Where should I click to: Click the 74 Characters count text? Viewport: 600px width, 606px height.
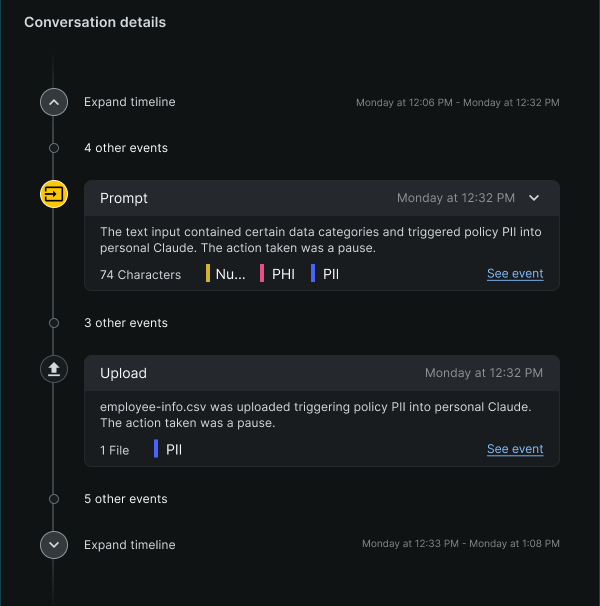point(140,275)
